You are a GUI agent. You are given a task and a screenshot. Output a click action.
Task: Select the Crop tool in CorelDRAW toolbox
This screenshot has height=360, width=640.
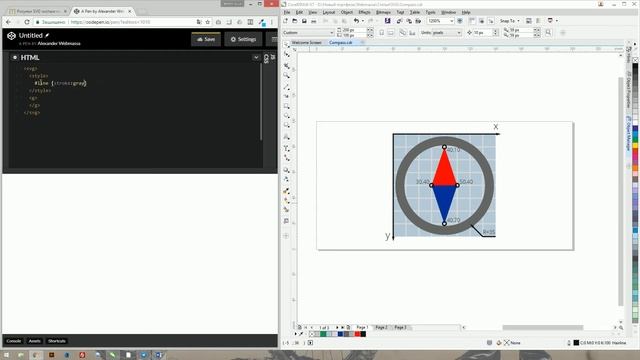287,65
